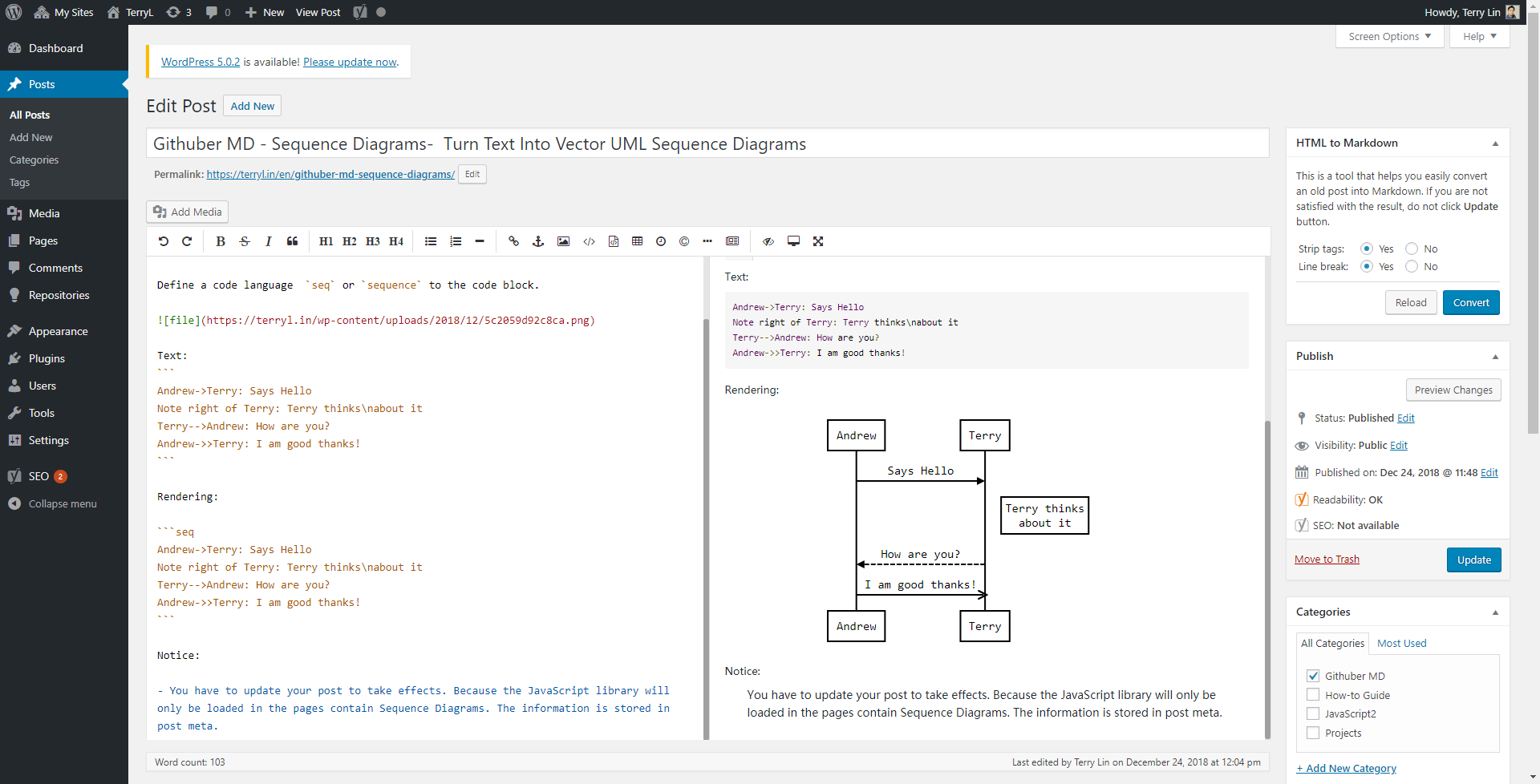Image resolution: width=1540 pixels, height=784 pixels.
Task: Collapse the HTML to Markdown panel
Action: point(1495,143)
